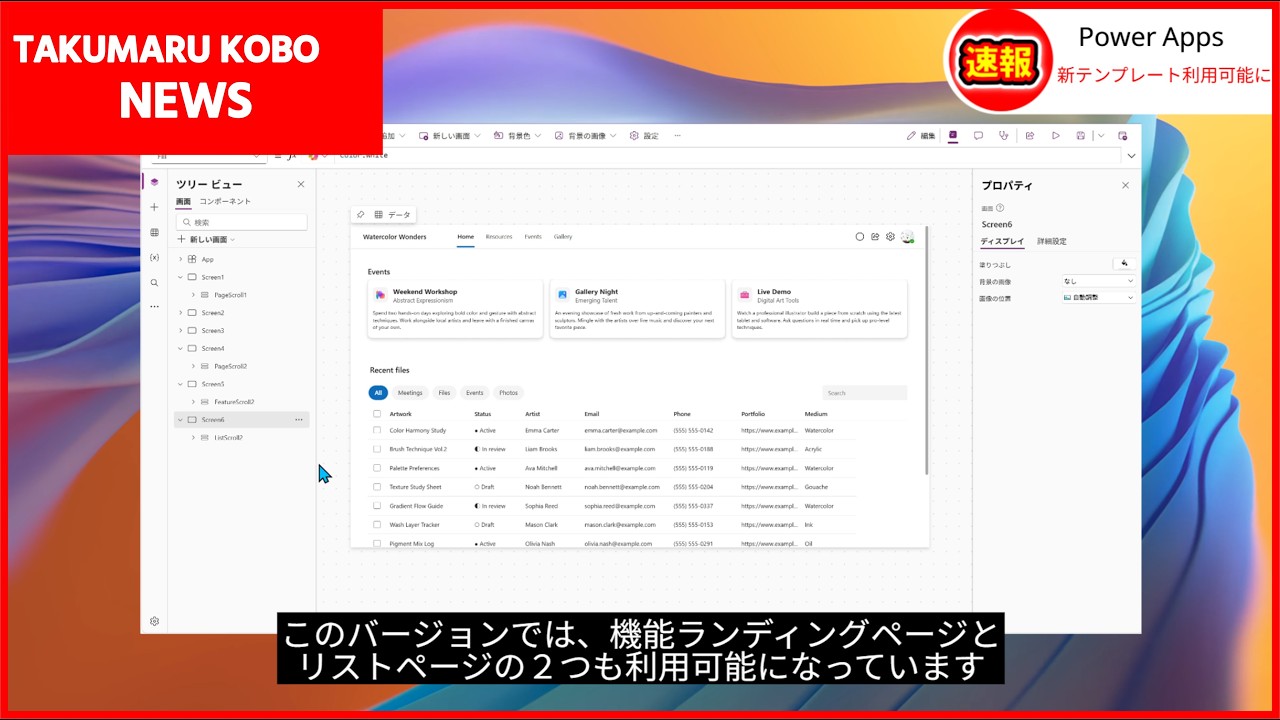Click the 編集 pencil button

point(921,136)
